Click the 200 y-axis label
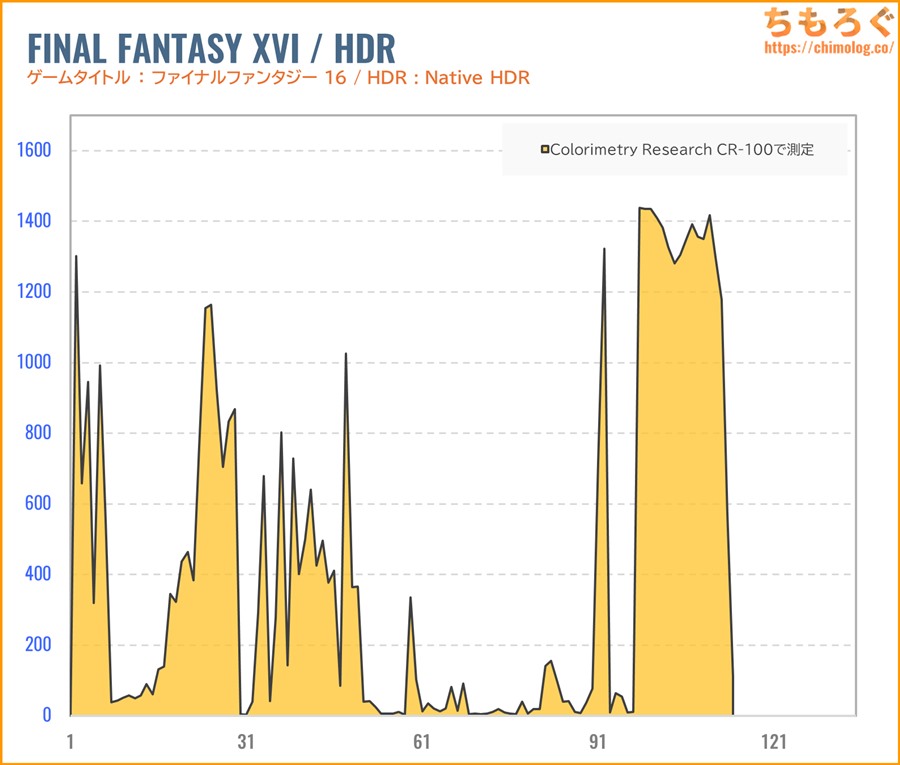Screen dimensions: 900x765 coord(36,644)
